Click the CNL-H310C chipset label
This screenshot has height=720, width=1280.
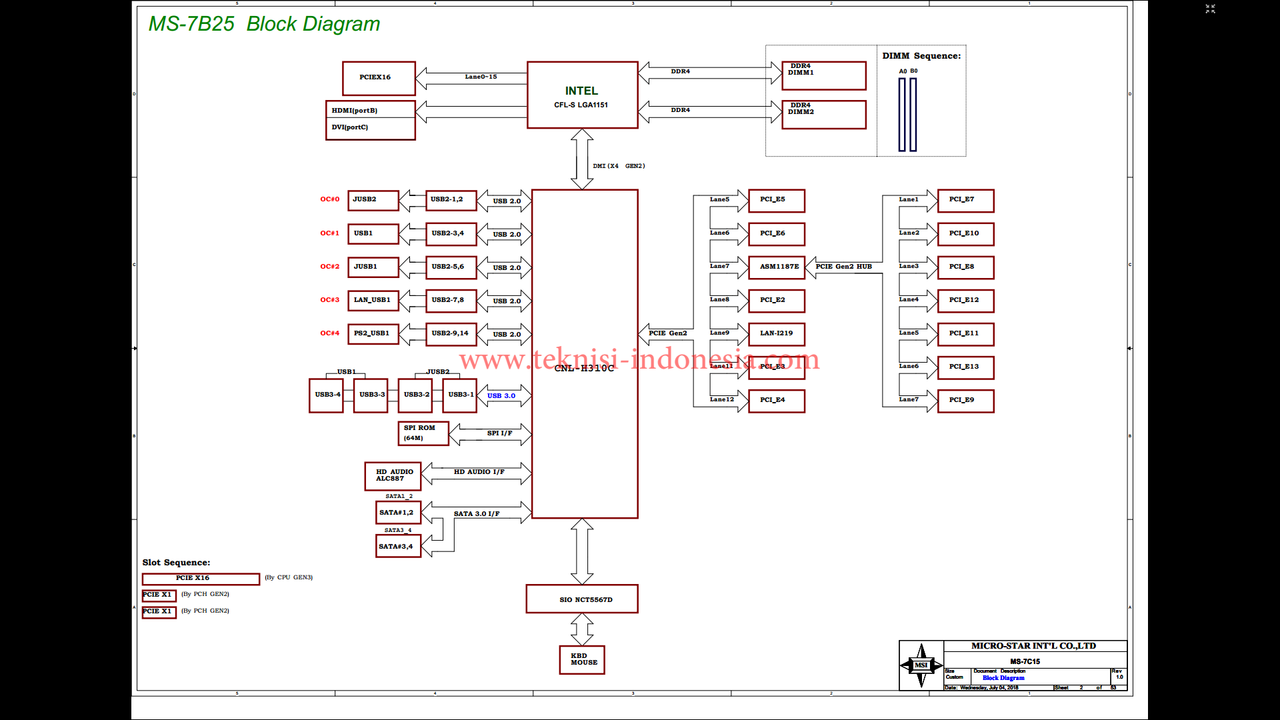(585, 368)
